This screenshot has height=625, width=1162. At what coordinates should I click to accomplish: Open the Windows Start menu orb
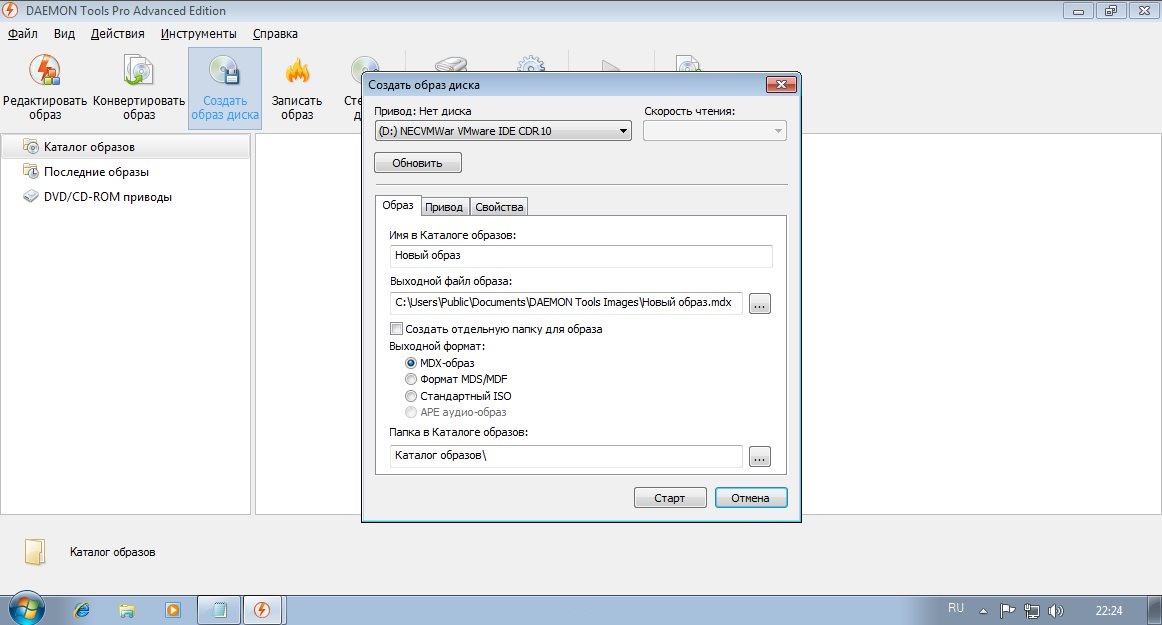coord(27,609)
